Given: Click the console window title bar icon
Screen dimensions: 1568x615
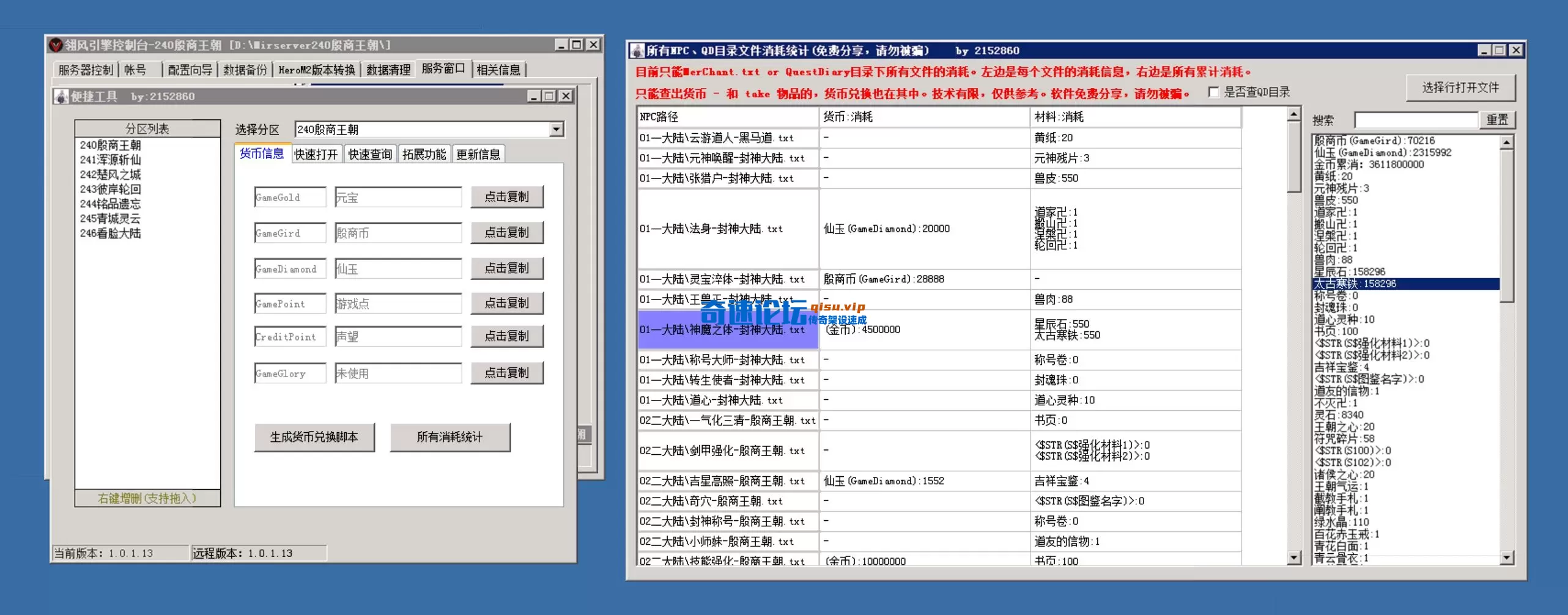Looking at the screenshot, I should 56,45.
